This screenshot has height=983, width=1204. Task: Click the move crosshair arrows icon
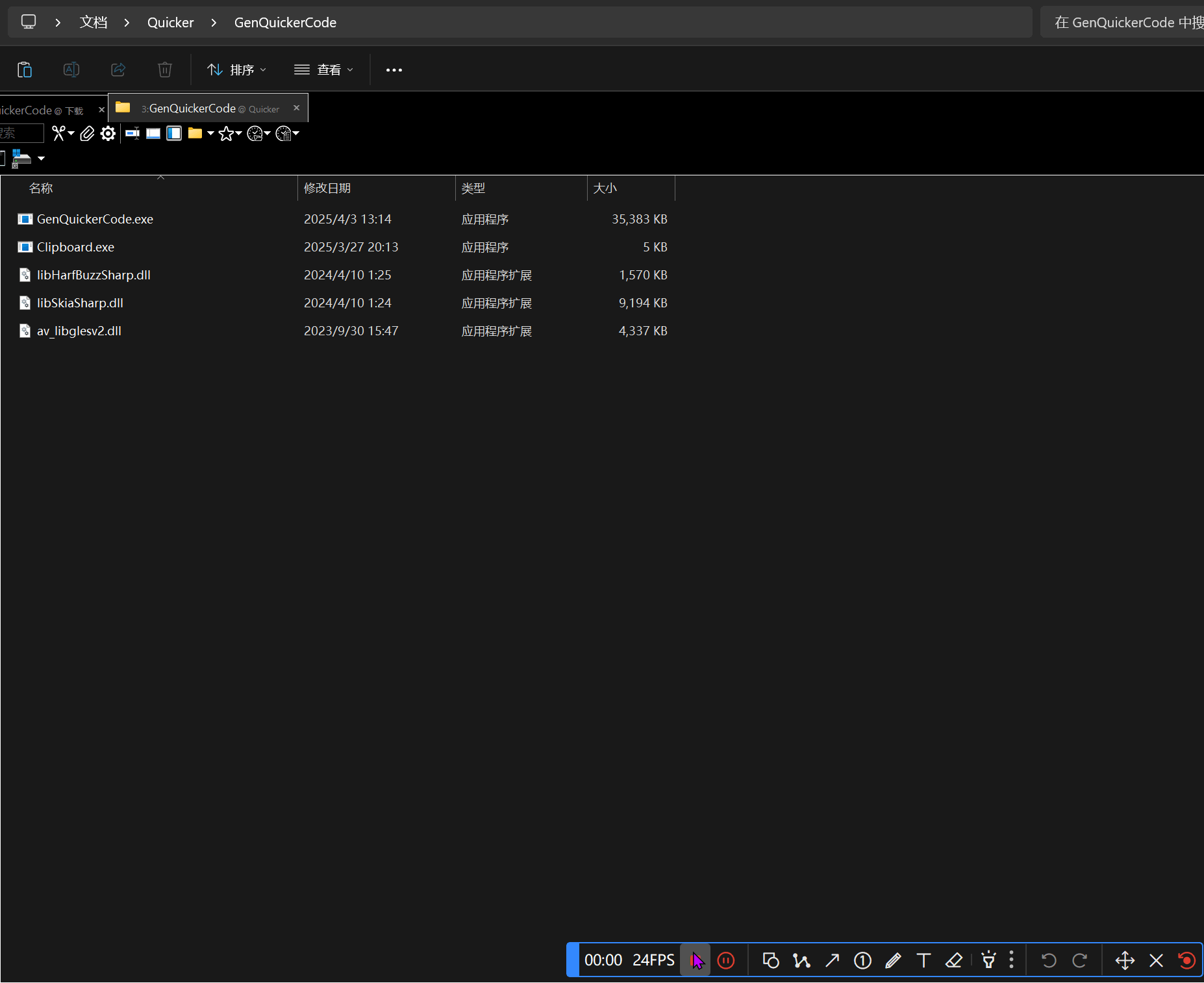(x=1125, y=960)
